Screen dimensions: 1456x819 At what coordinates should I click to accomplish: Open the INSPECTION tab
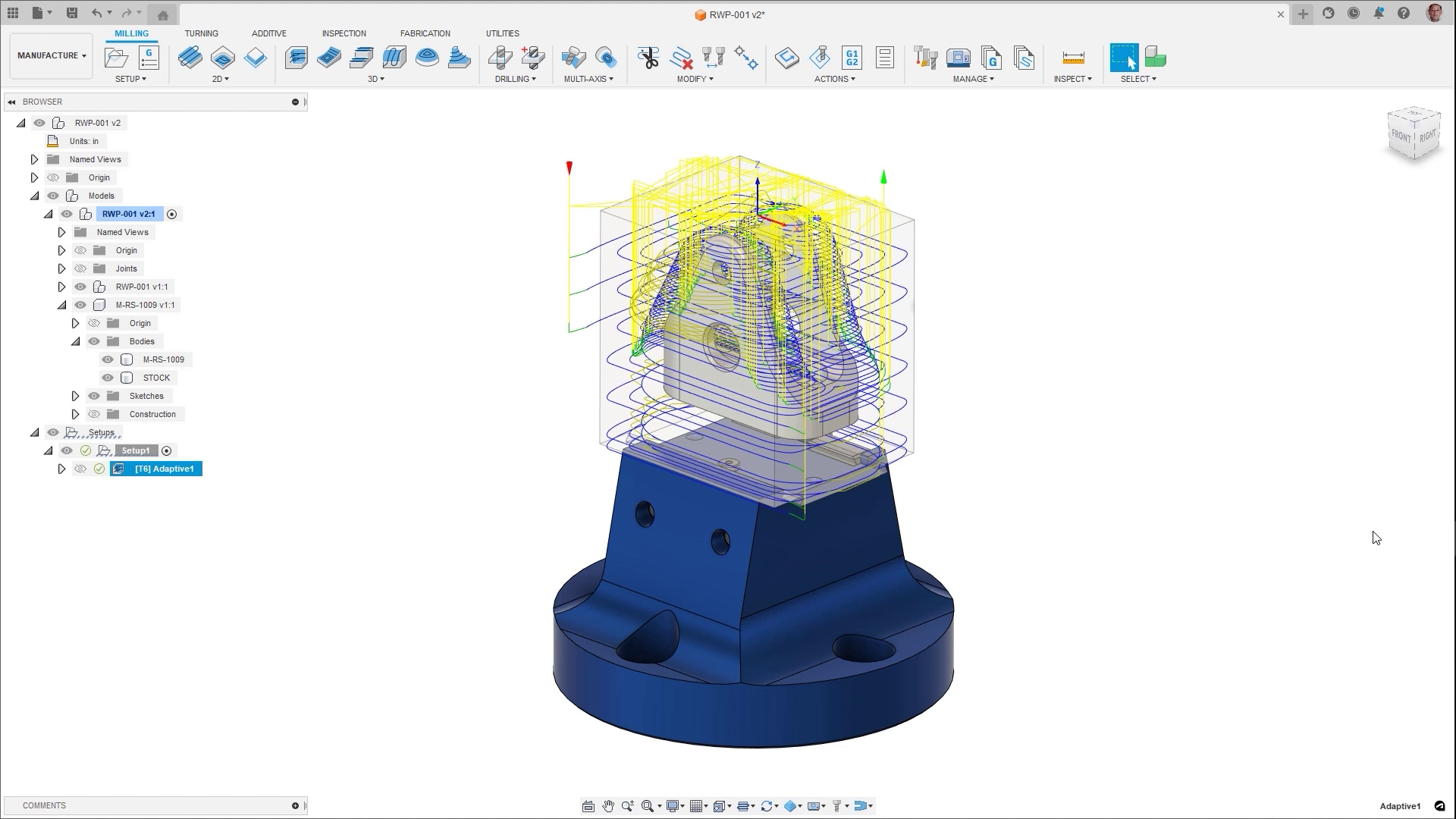coord(344,33)
